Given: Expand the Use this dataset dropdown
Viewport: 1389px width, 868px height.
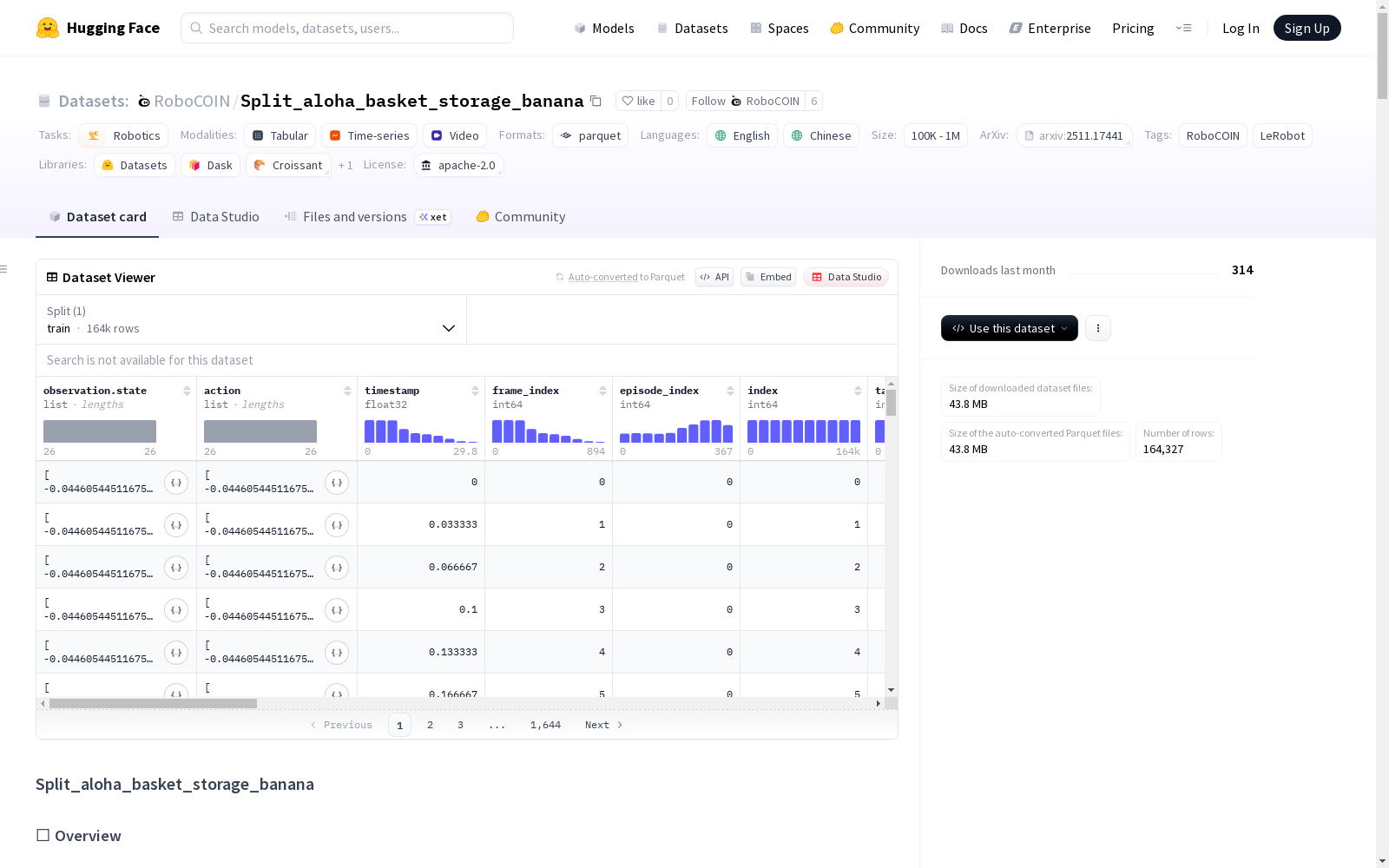Looking at the screenshot, I should click(1010, 328).
